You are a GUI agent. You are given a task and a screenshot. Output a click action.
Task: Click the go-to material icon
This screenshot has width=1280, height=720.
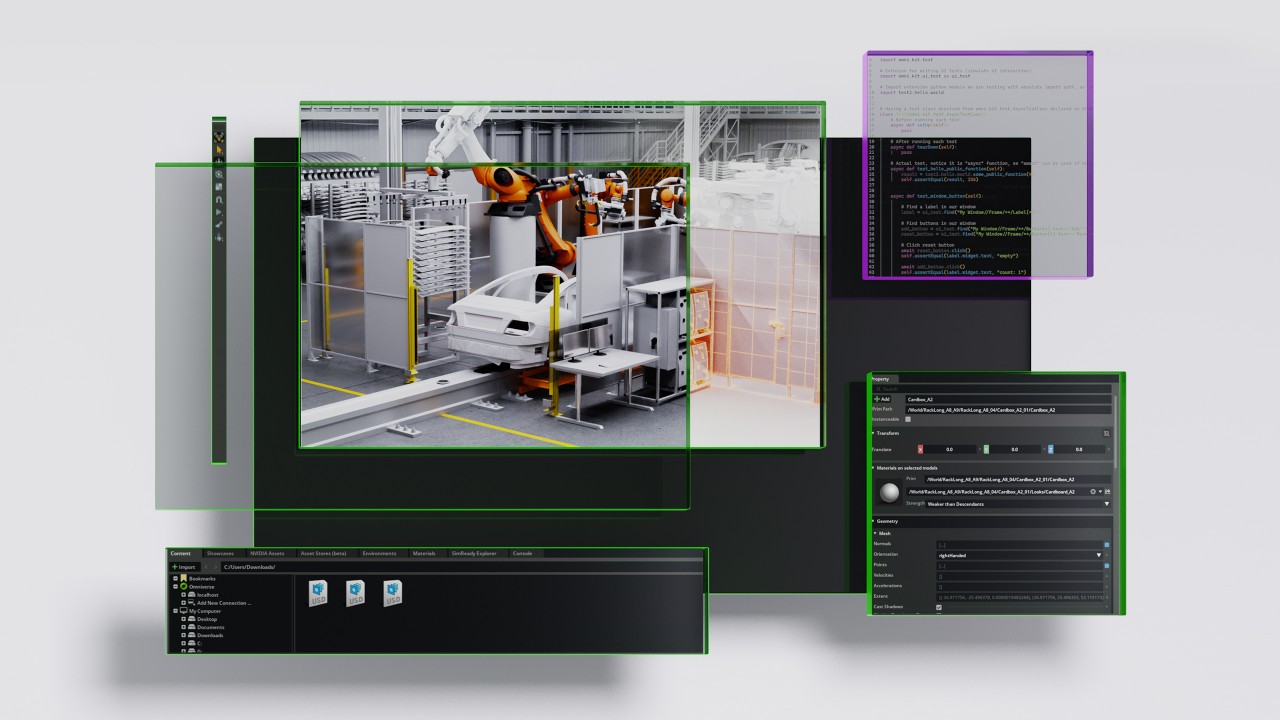click(1108, 492)
